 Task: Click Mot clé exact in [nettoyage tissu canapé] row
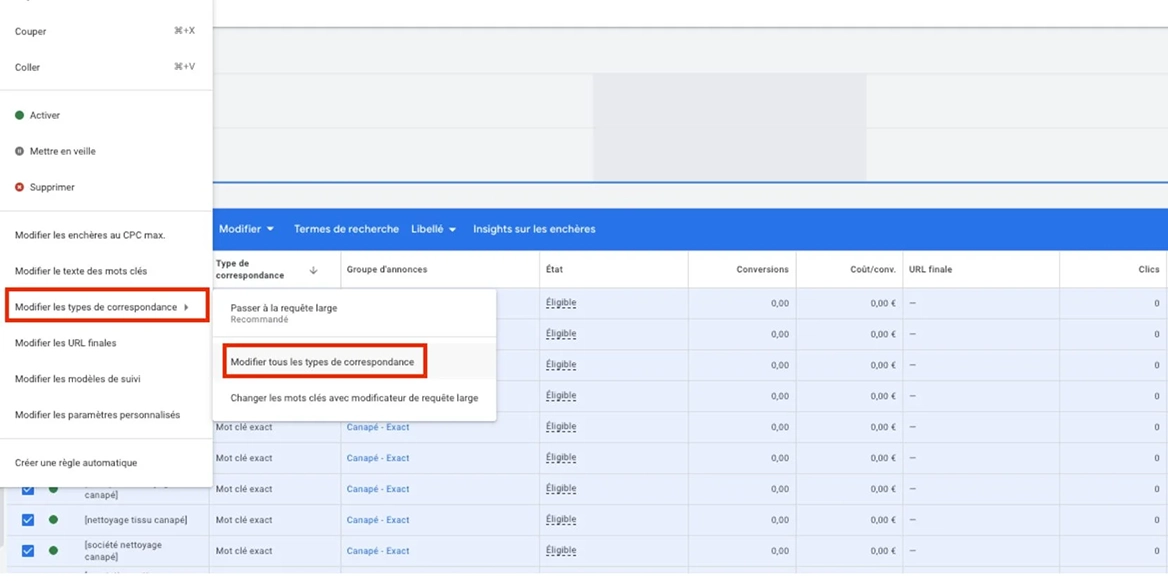244,520
